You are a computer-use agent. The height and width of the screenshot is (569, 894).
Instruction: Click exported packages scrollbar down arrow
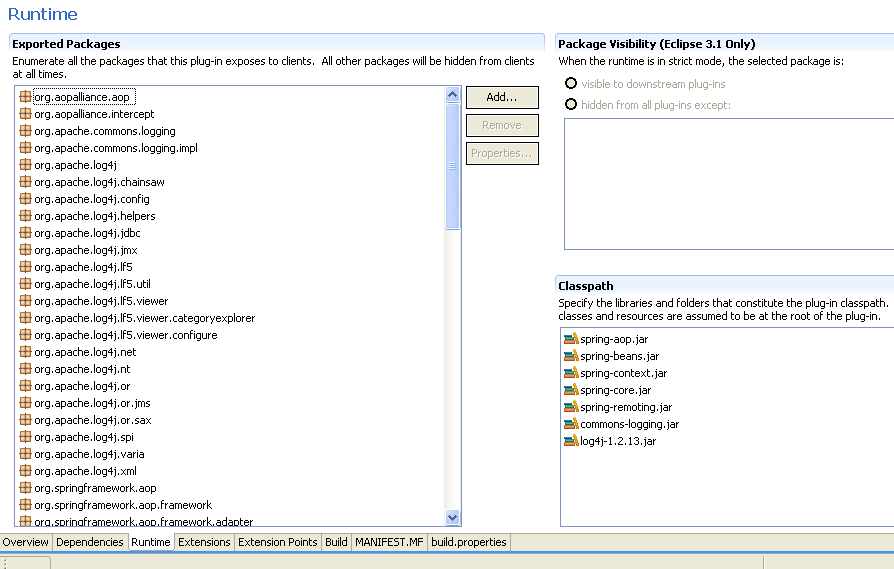[x=453, y=518]
